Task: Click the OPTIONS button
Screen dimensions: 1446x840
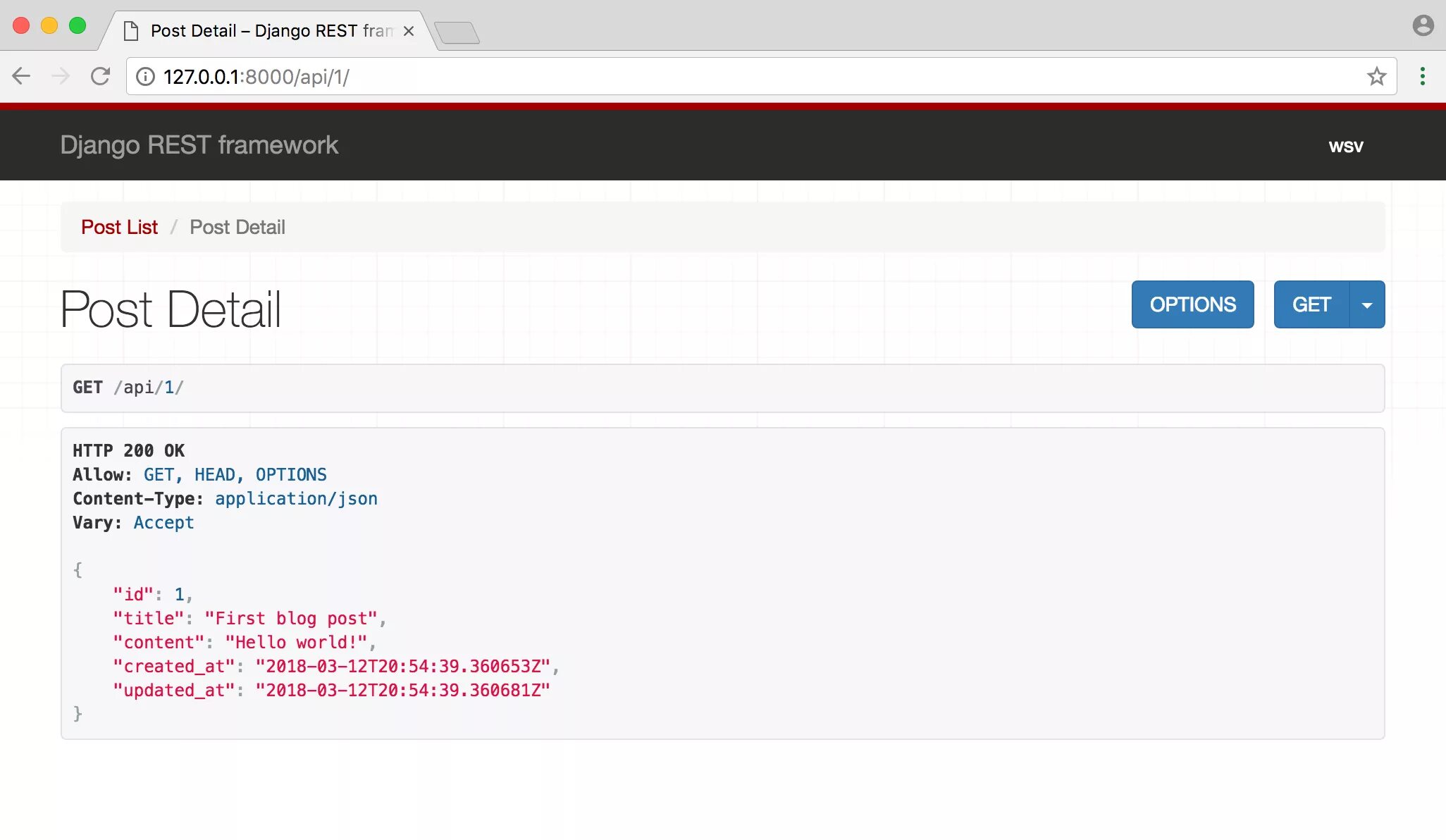Action: [x=1192, y=304]
